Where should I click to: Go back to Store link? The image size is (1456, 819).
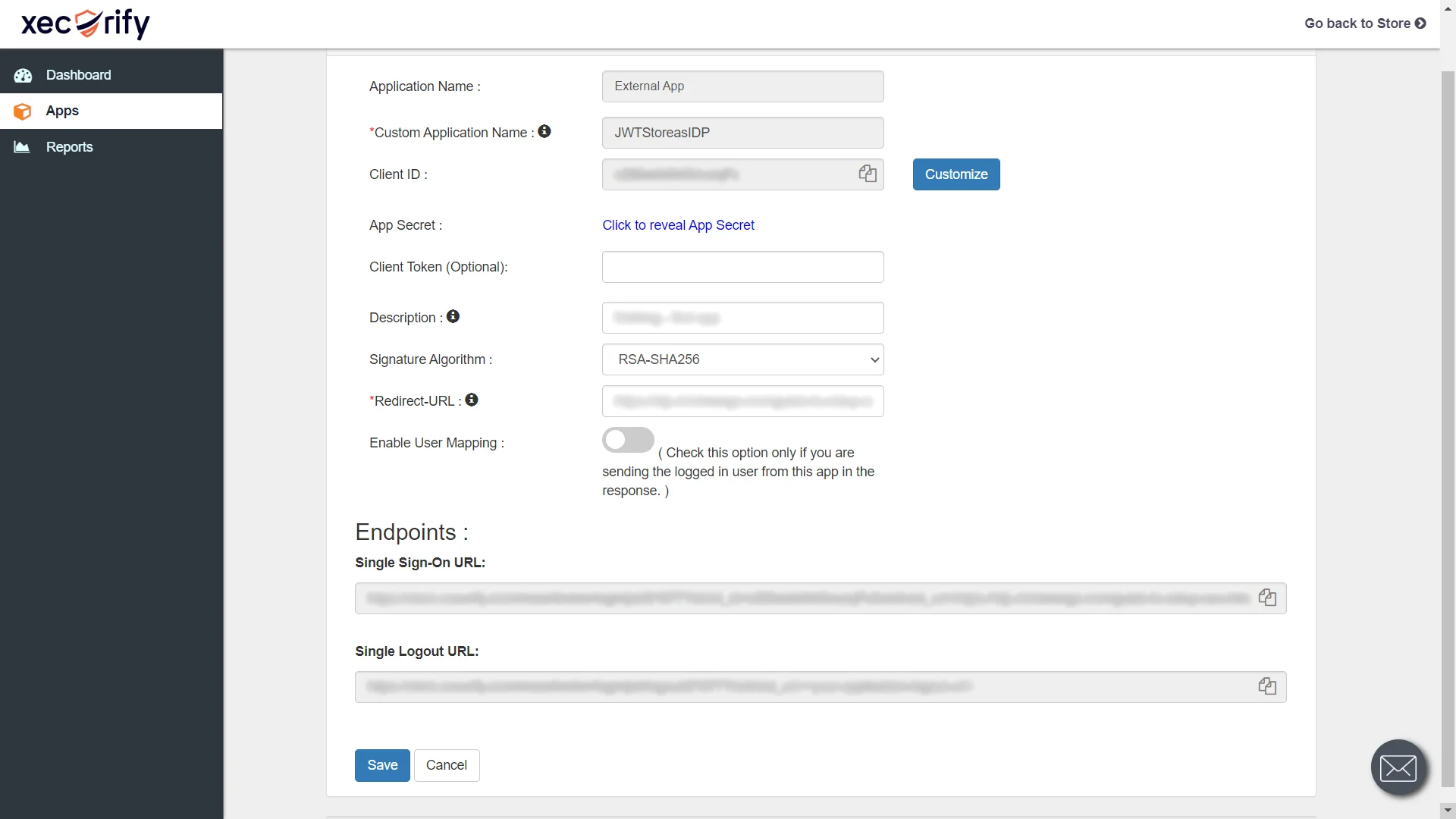point(1365,24)
